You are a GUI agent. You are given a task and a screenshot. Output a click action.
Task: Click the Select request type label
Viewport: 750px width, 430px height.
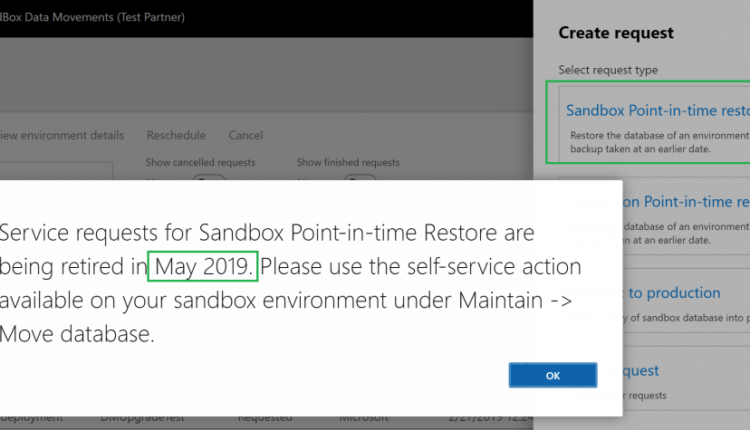point(608,68)
